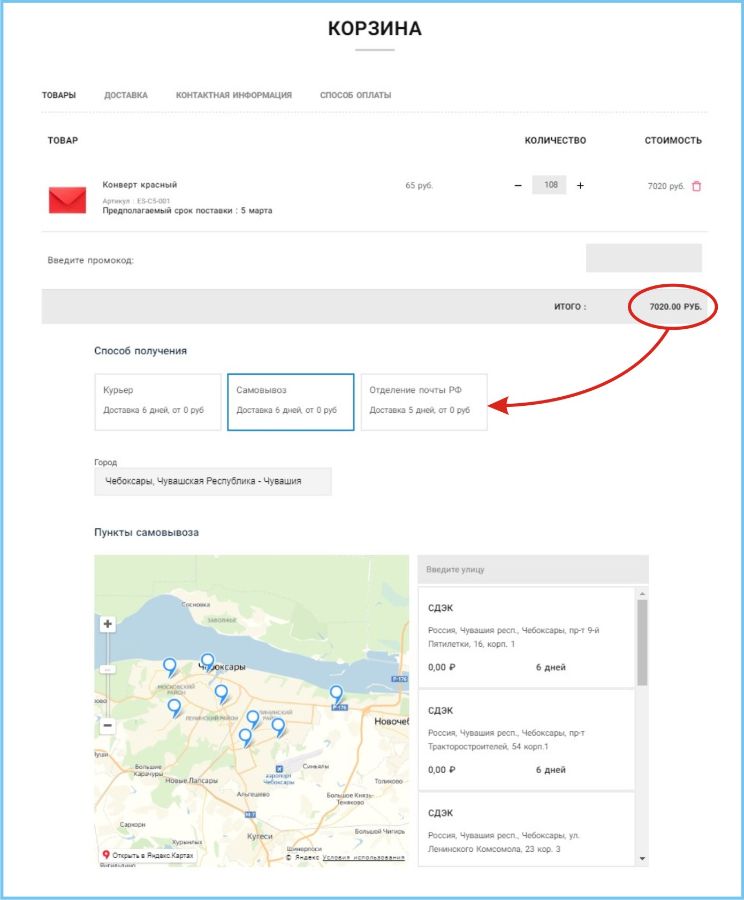Zoom in on the pickup map
This screenshot has height=900, width=744.
108,624
